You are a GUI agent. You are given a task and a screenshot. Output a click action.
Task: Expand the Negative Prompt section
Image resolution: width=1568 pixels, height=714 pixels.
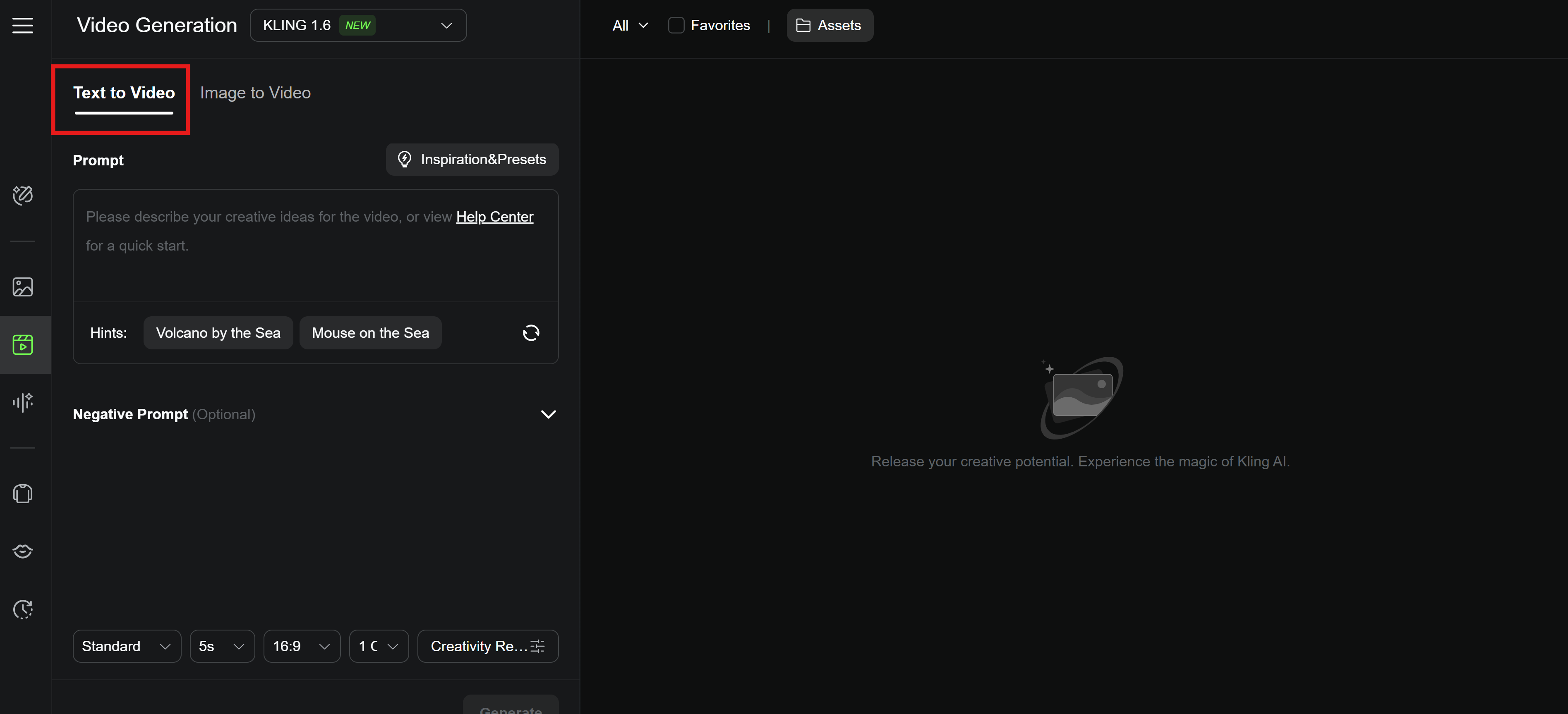(548, 414)
